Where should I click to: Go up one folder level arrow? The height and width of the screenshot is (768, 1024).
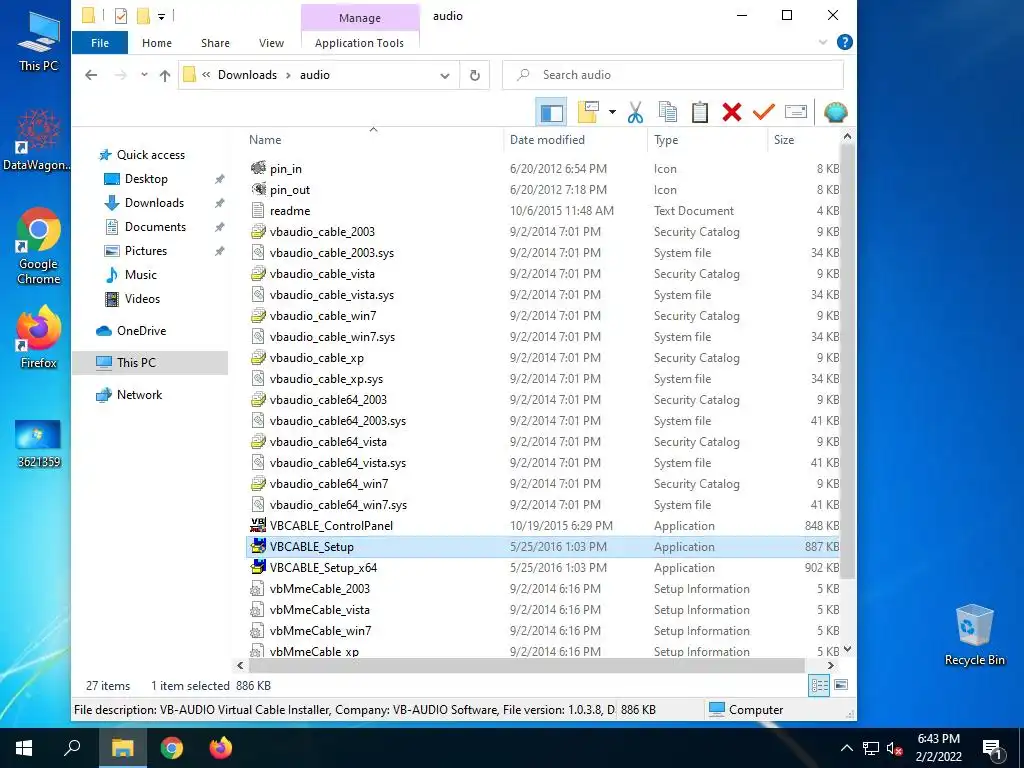tap(165, 75)
